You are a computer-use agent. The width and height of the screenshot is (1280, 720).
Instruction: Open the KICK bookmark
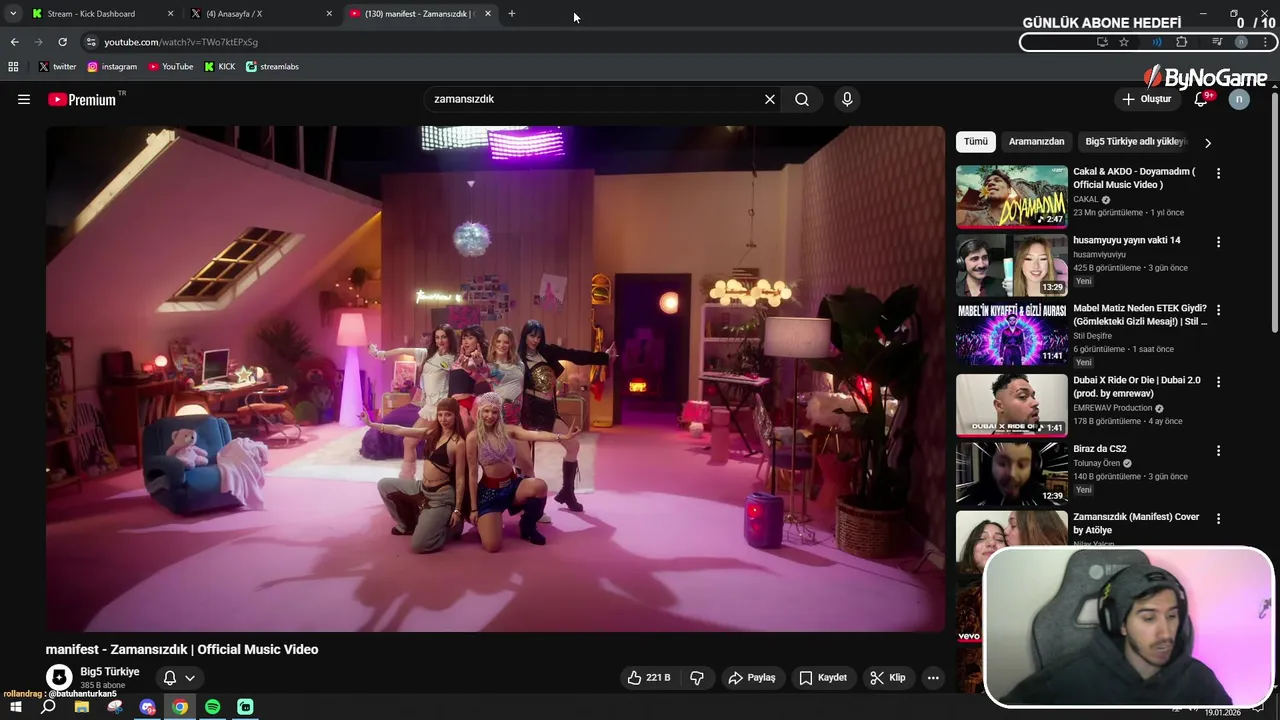click(x=220, y=66)
